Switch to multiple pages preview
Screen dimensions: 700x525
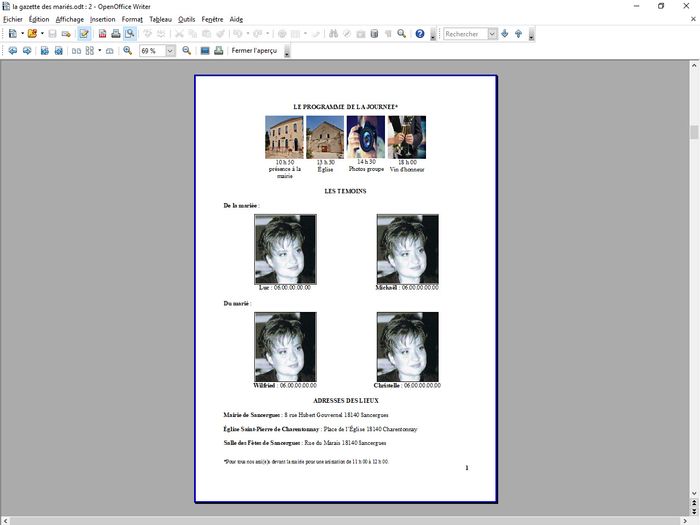(90, 51)
